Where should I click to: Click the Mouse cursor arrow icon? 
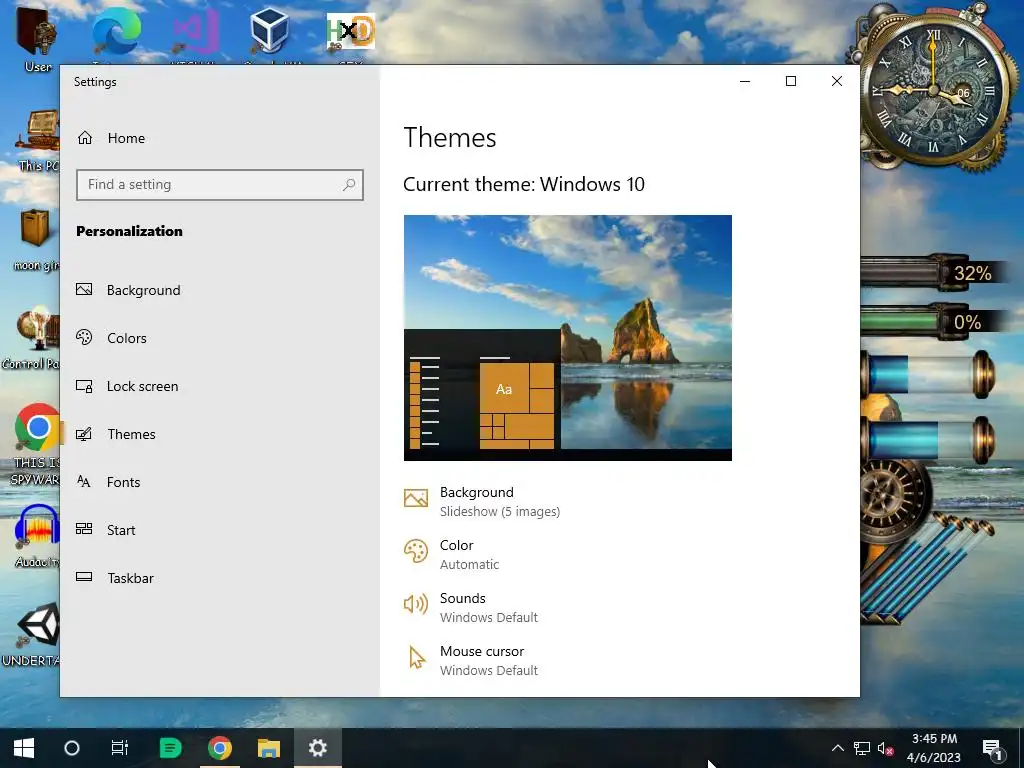(x=417, y=658)
